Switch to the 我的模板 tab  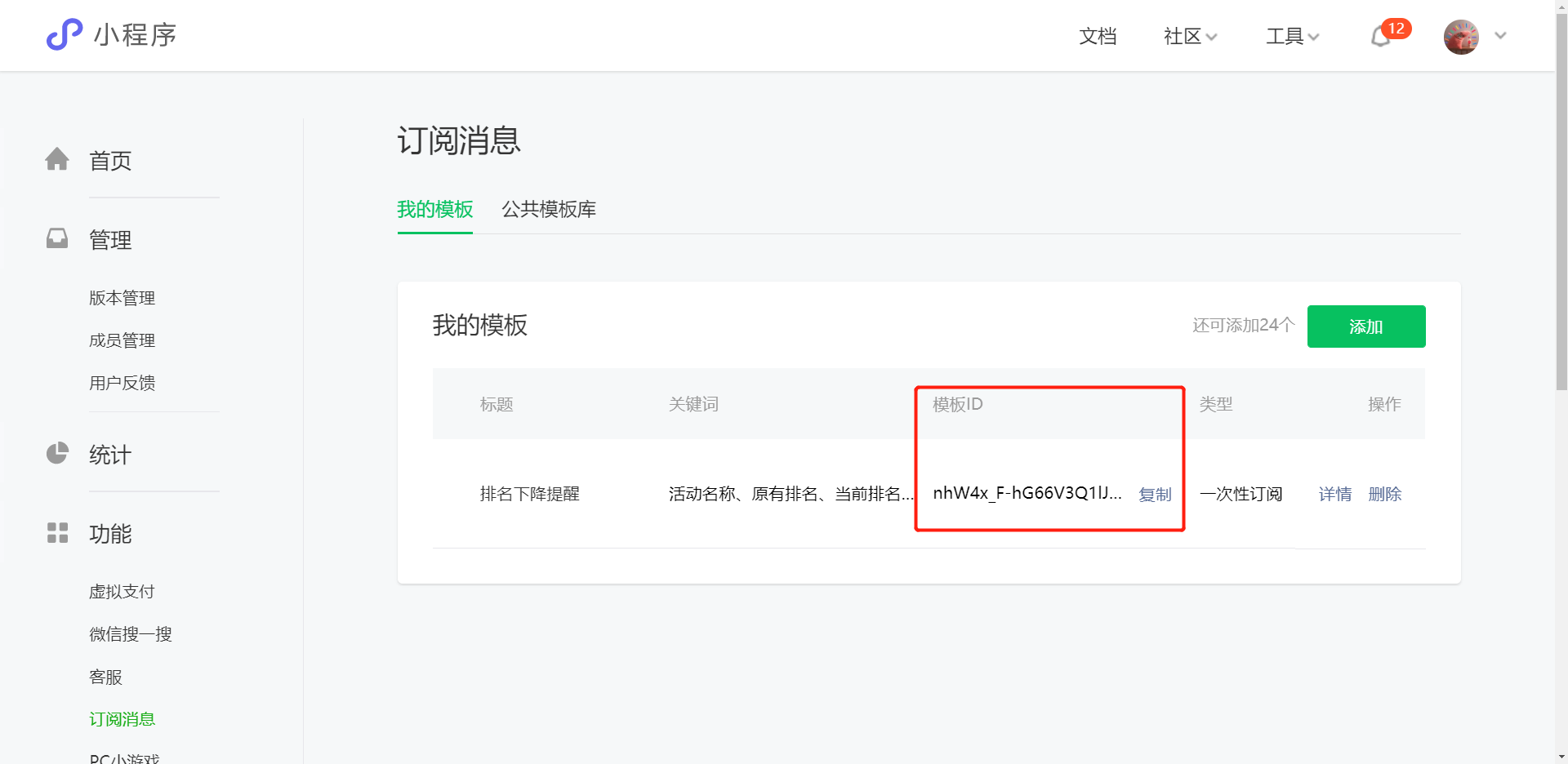435,210
